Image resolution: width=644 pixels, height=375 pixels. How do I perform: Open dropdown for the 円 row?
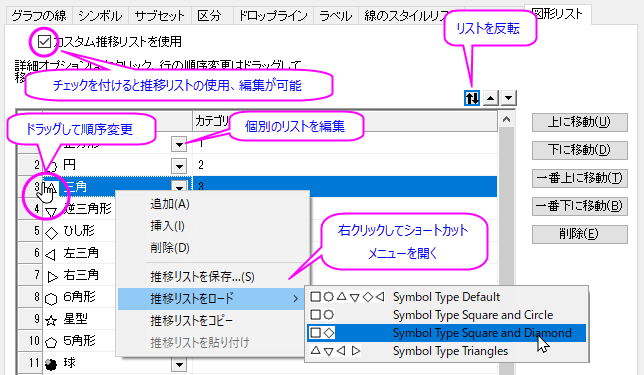[179, 166]
